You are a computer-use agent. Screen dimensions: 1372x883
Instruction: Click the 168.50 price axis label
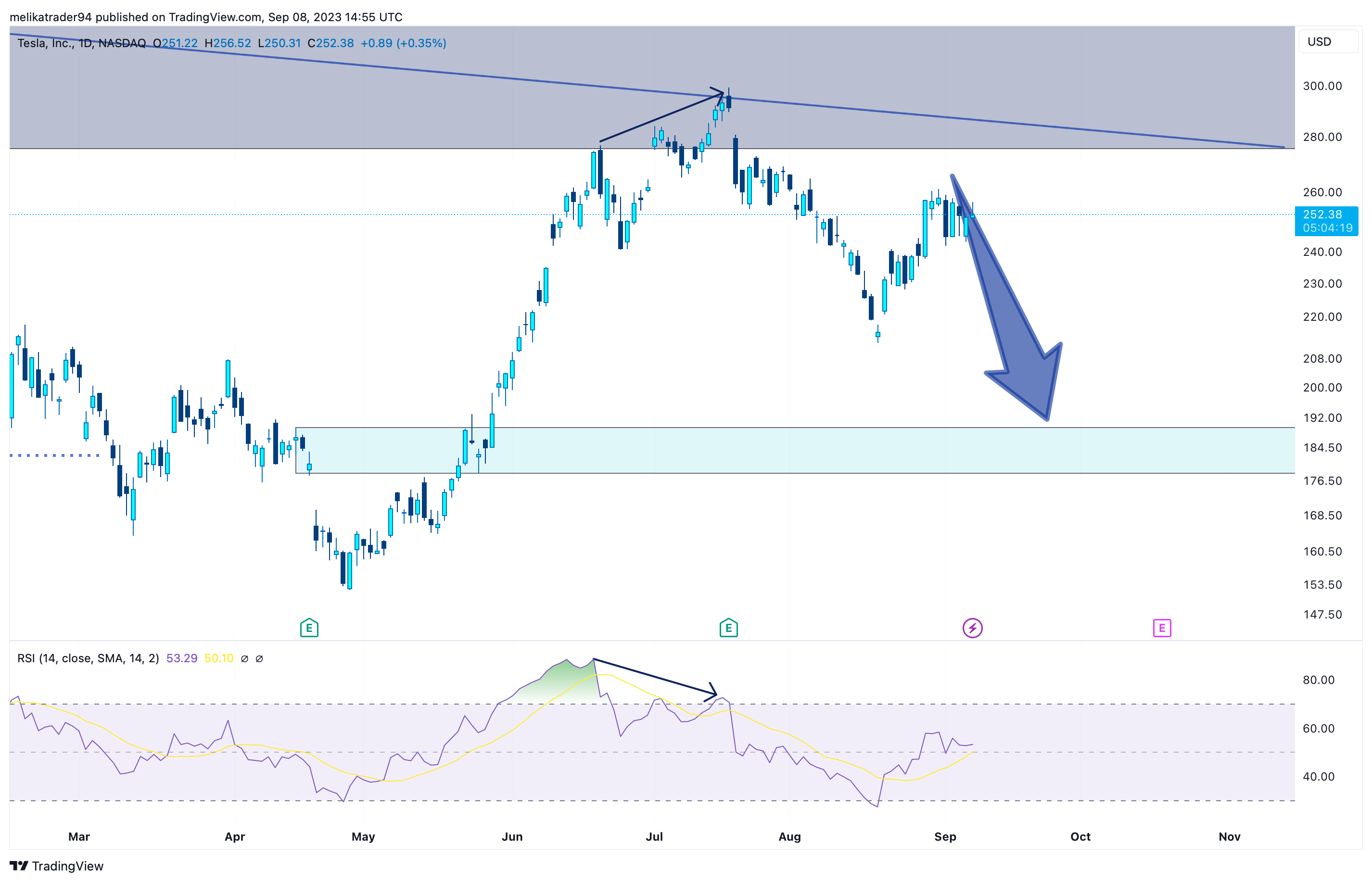click(x=1322, y=516)
